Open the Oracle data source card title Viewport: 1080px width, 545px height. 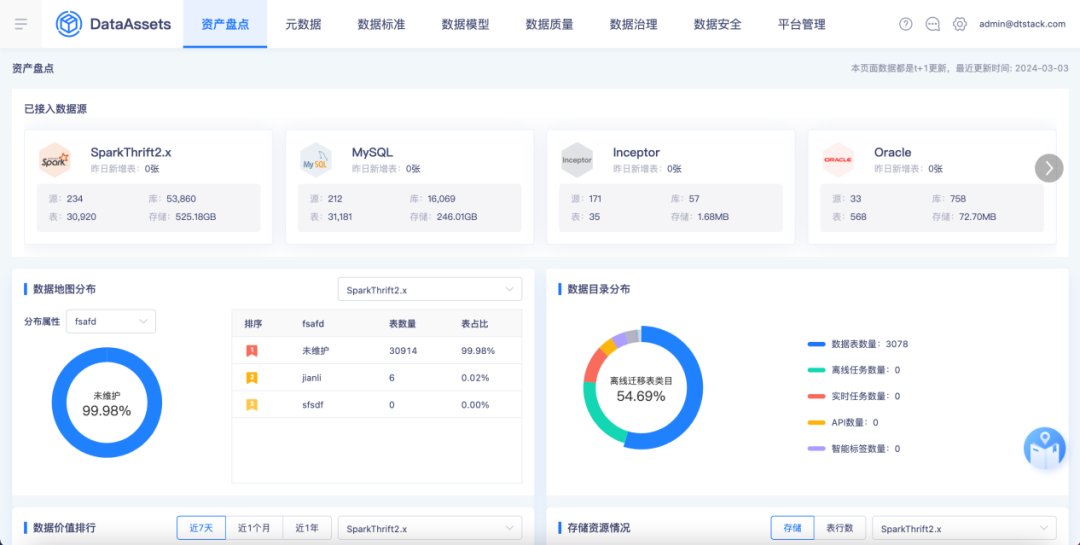[x=893, y=152]
